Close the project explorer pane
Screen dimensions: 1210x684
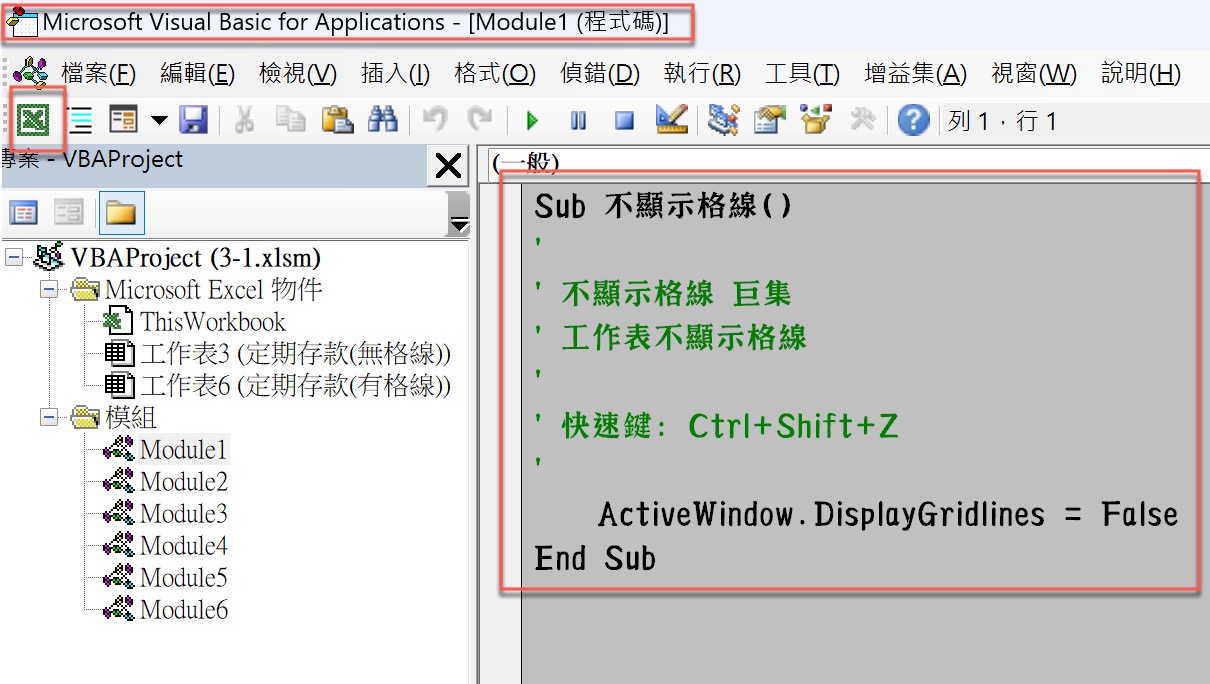448,165
